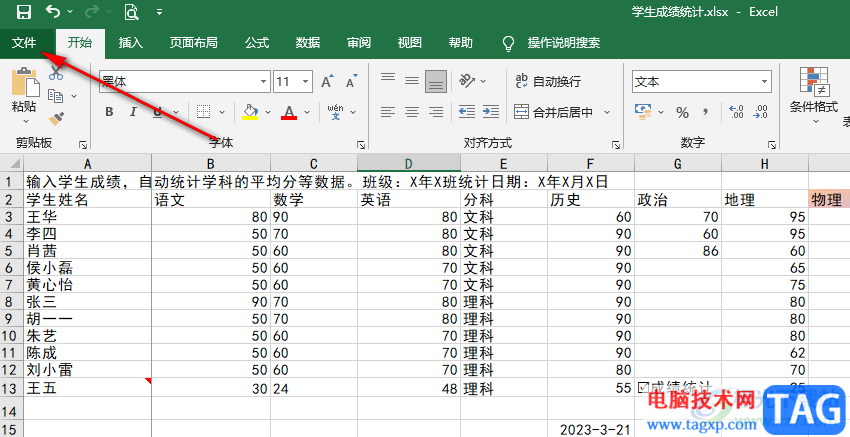Image resolution: width=850 pixels, height=437 pixels.
Task: Apply red font color
Action: 289,112
